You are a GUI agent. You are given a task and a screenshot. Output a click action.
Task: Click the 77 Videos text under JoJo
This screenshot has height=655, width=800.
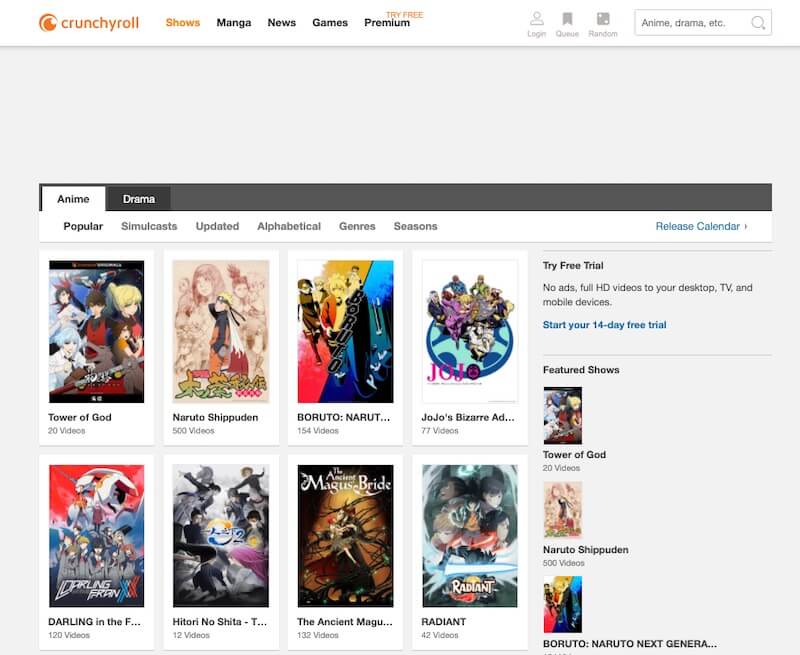point(440,431)
